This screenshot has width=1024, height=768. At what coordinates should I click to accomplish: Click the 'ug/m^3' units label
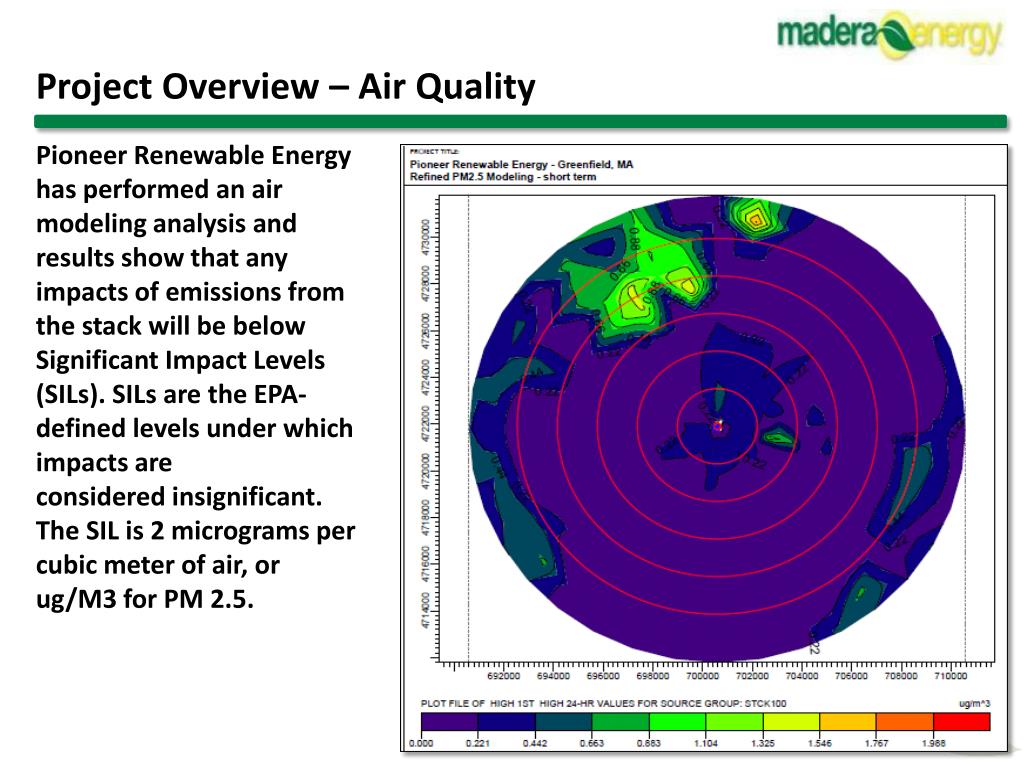coord(974,703)
